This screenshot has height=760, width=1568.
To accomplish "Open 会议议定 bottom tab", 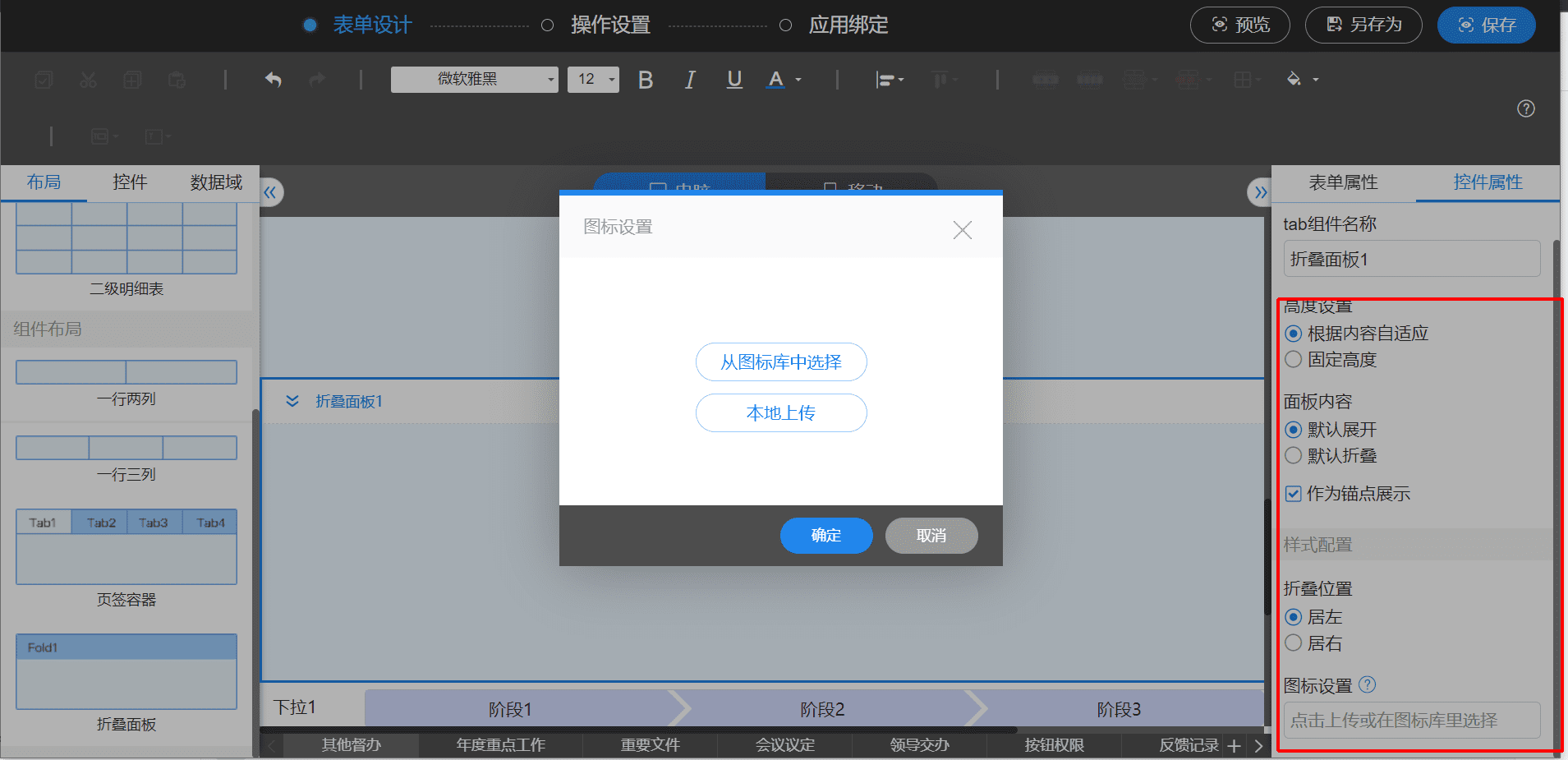I will click(785, 745).
